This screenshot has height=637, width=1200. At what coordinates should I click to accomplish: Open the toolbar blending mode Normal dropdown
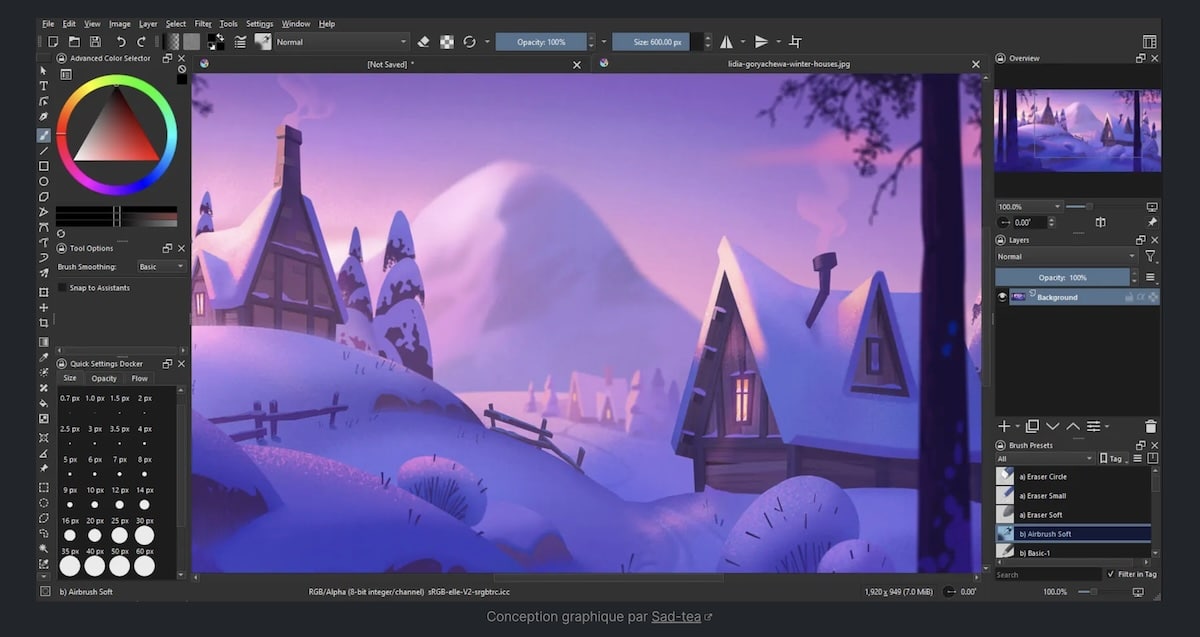coord(342,42)
